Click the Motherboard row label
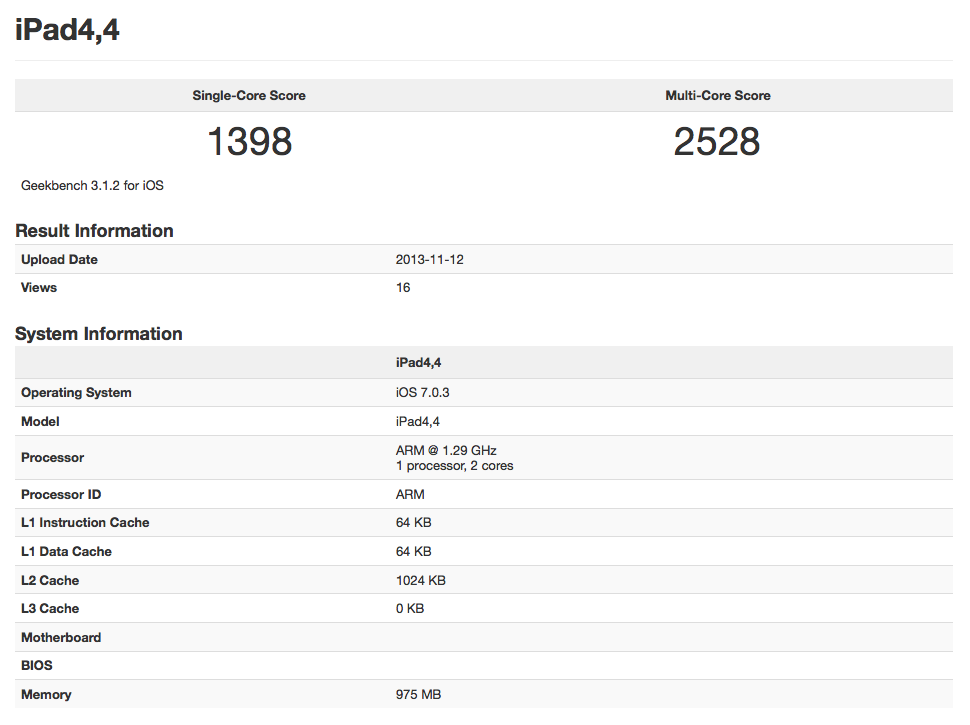Viewport: 970px width, 725px height. (61, 638)
